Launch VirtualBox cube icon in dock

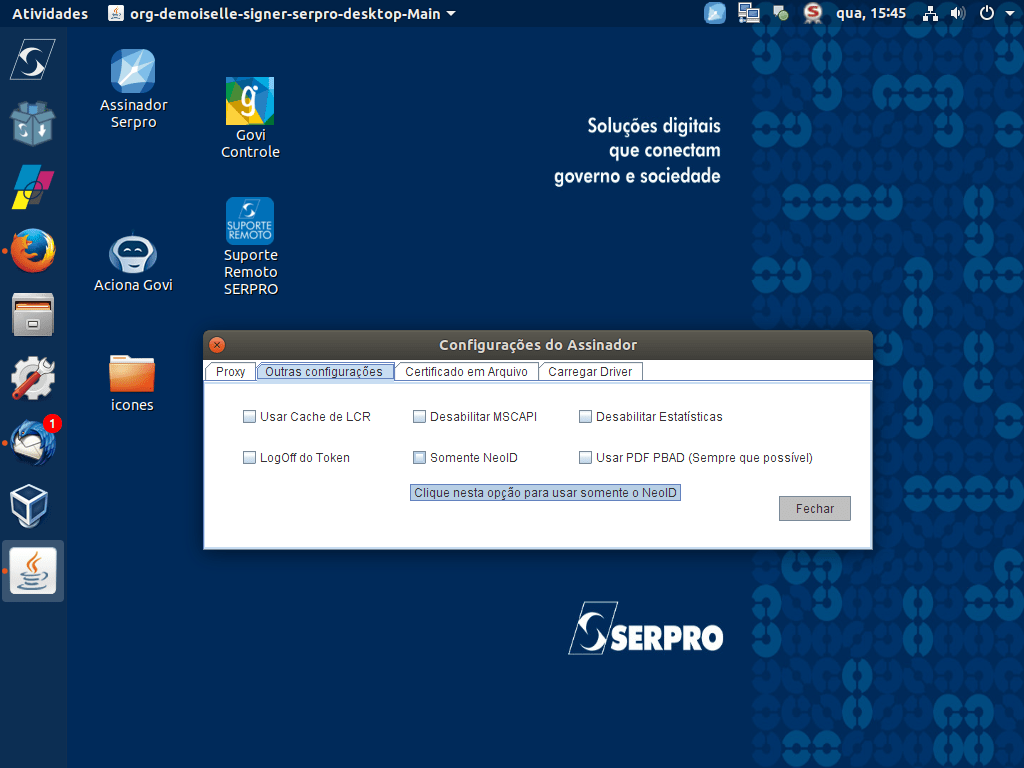[x=29, y=506]
